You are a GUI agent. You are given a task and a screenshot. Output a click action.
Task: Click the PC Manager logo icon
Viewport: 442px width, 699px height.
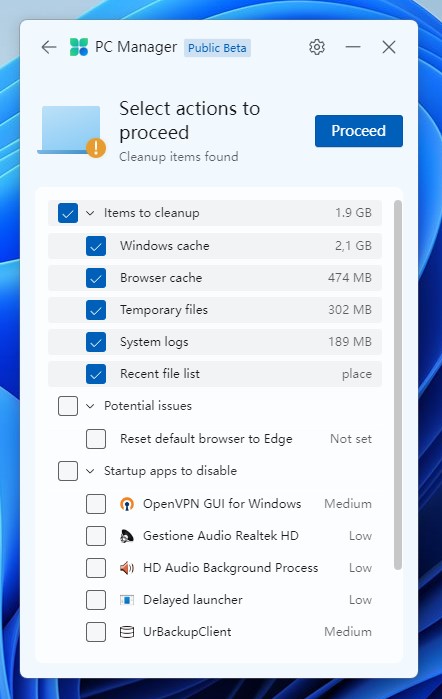tap(79, 47)
